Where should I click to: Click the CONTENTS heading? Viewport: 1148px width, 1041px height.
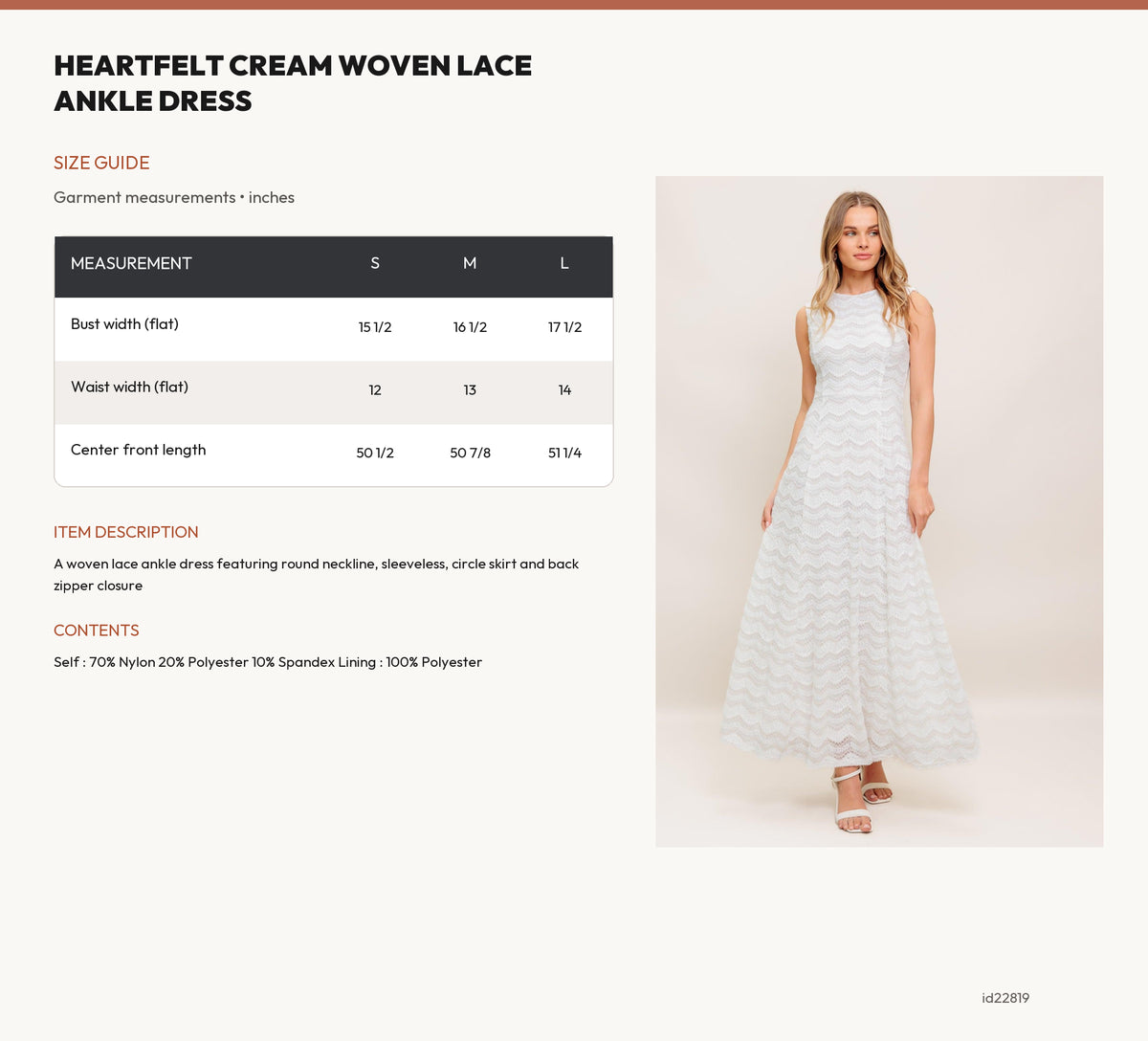point(97,631)
